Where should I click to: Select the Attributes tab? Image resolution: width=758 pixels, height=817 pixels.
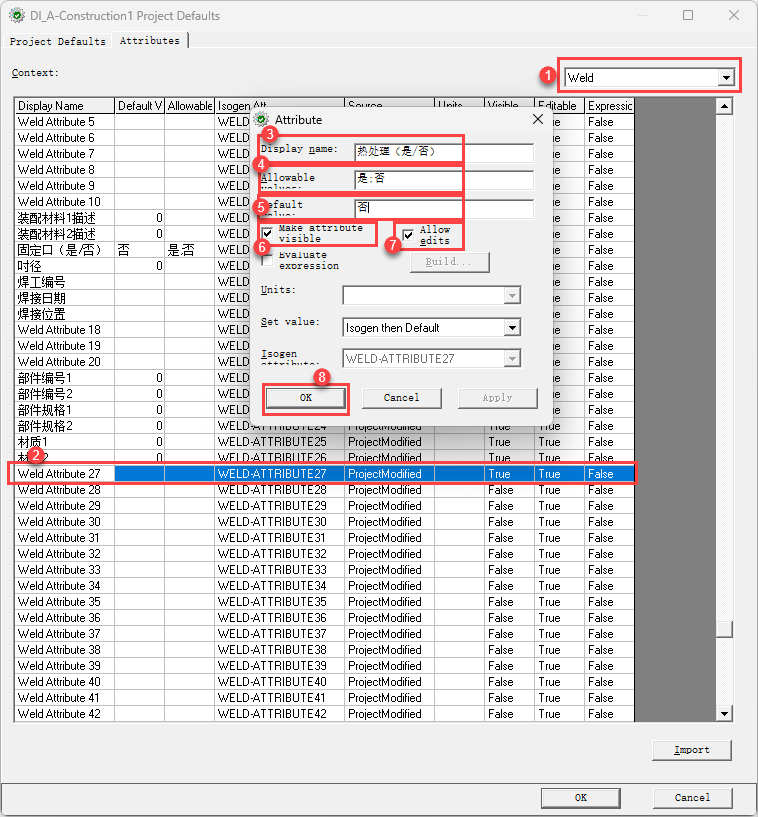click(x=150, y=41)
